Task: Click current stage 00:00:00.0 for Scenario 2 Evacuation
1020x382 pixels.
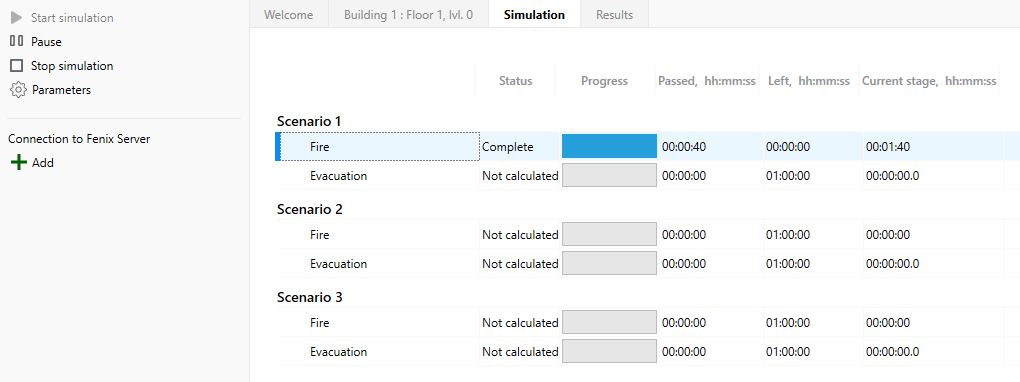Action: point(892,264)
